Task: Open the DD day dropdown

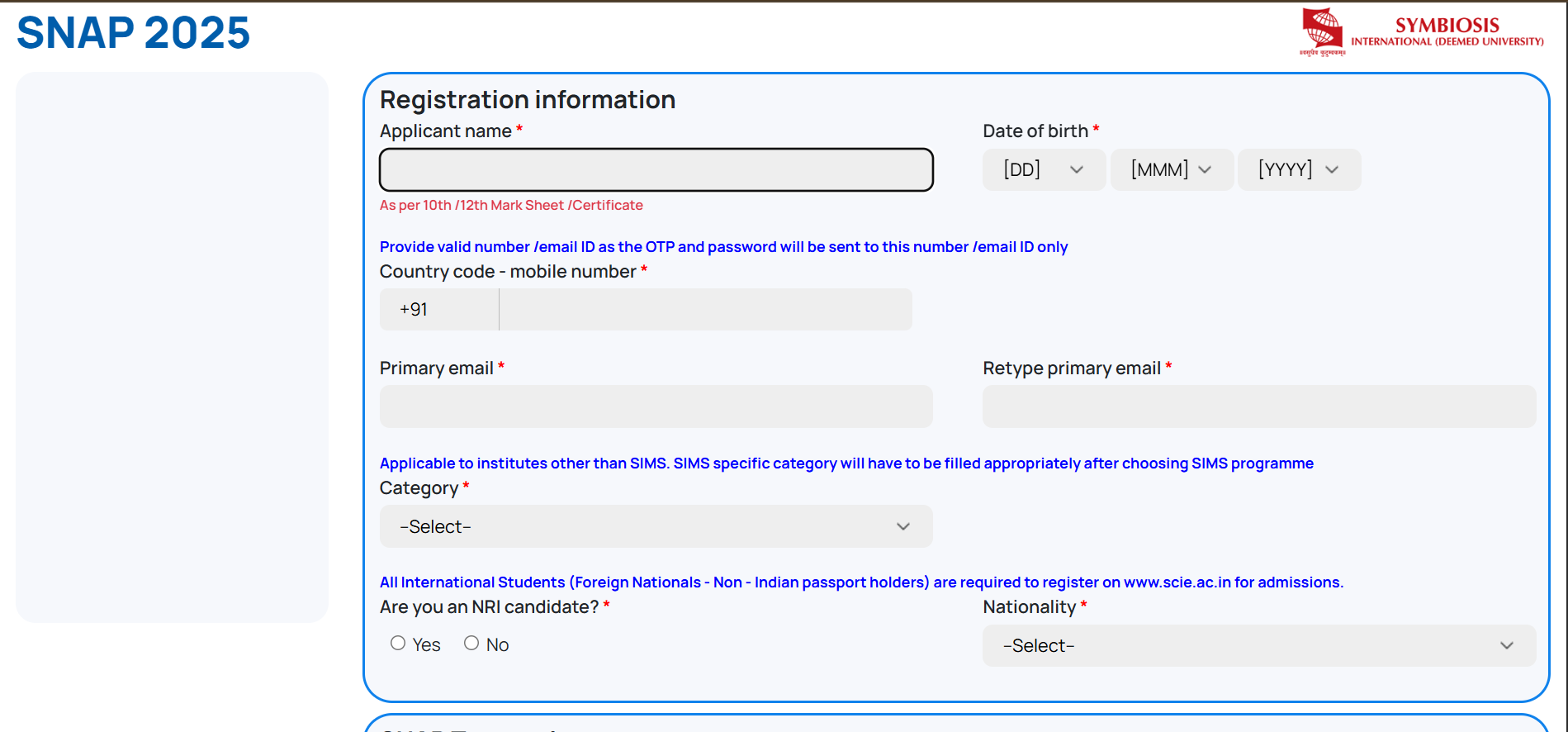Action: click(1044, 169)
